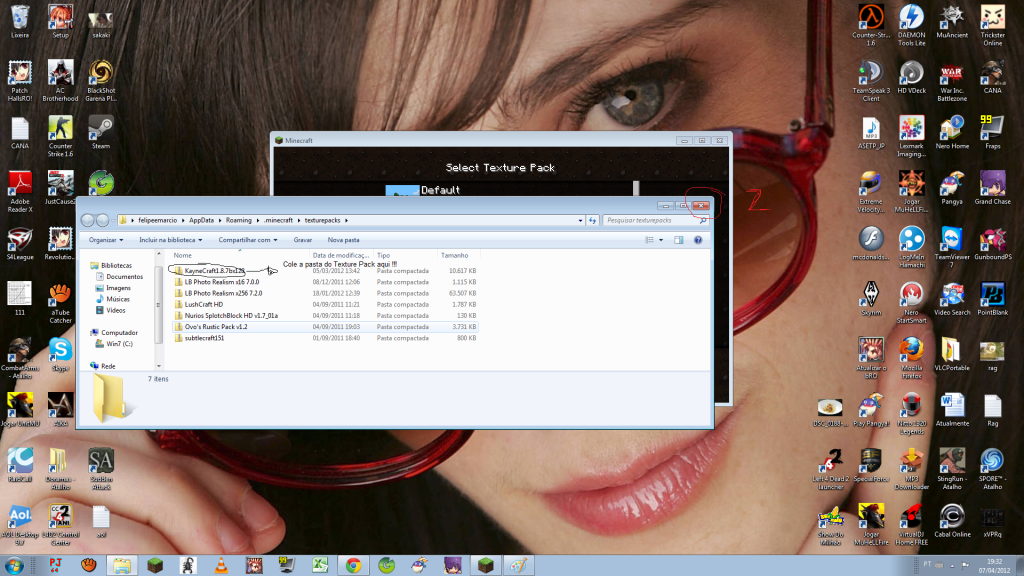Launch Mozilla Firefox from the desktop
The image size is (1024, 576).
click(x=911, y=350)
